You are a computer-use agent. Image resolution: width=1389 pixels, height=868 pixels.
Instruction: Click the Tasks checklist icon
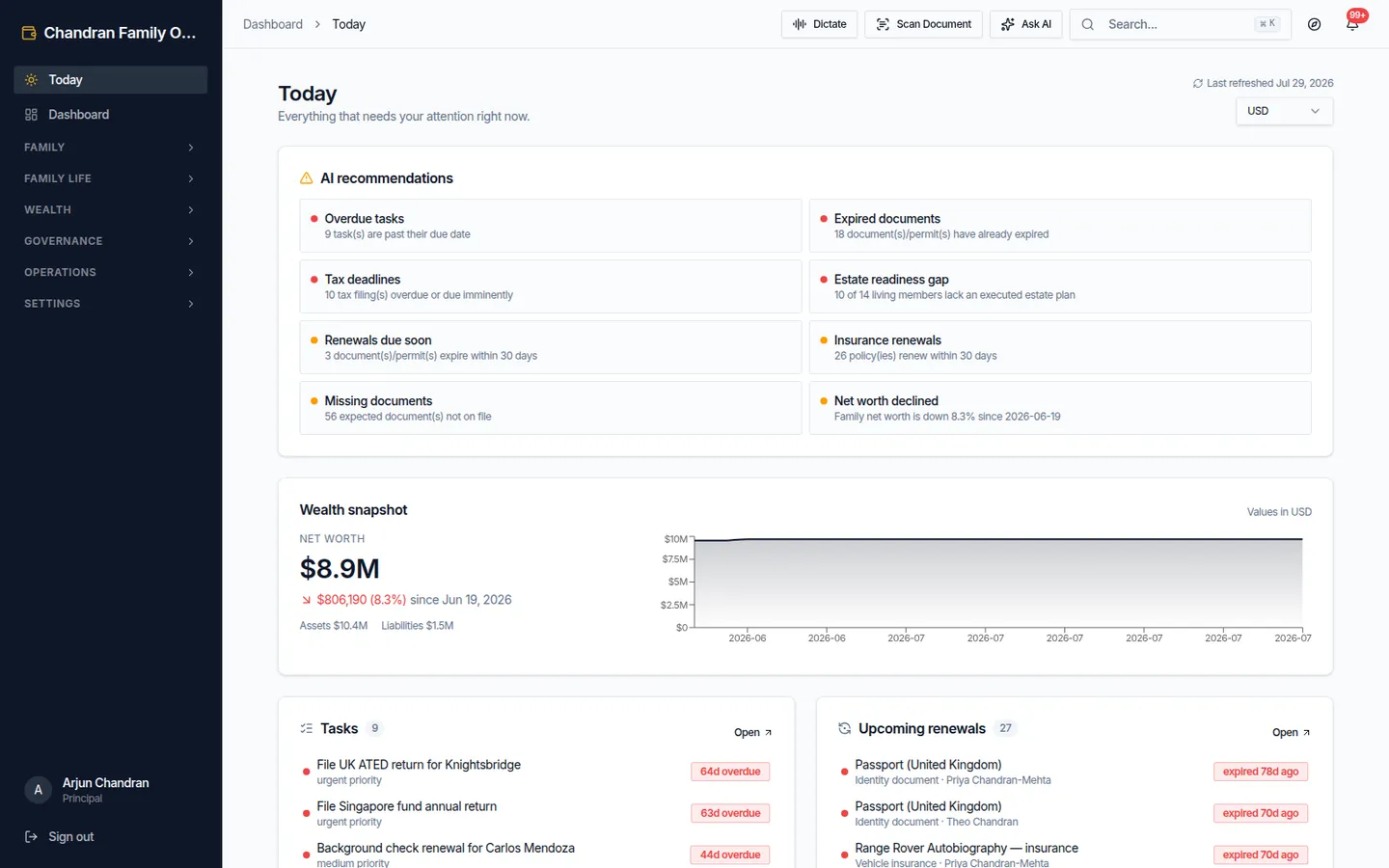click(x=307, y=728)
